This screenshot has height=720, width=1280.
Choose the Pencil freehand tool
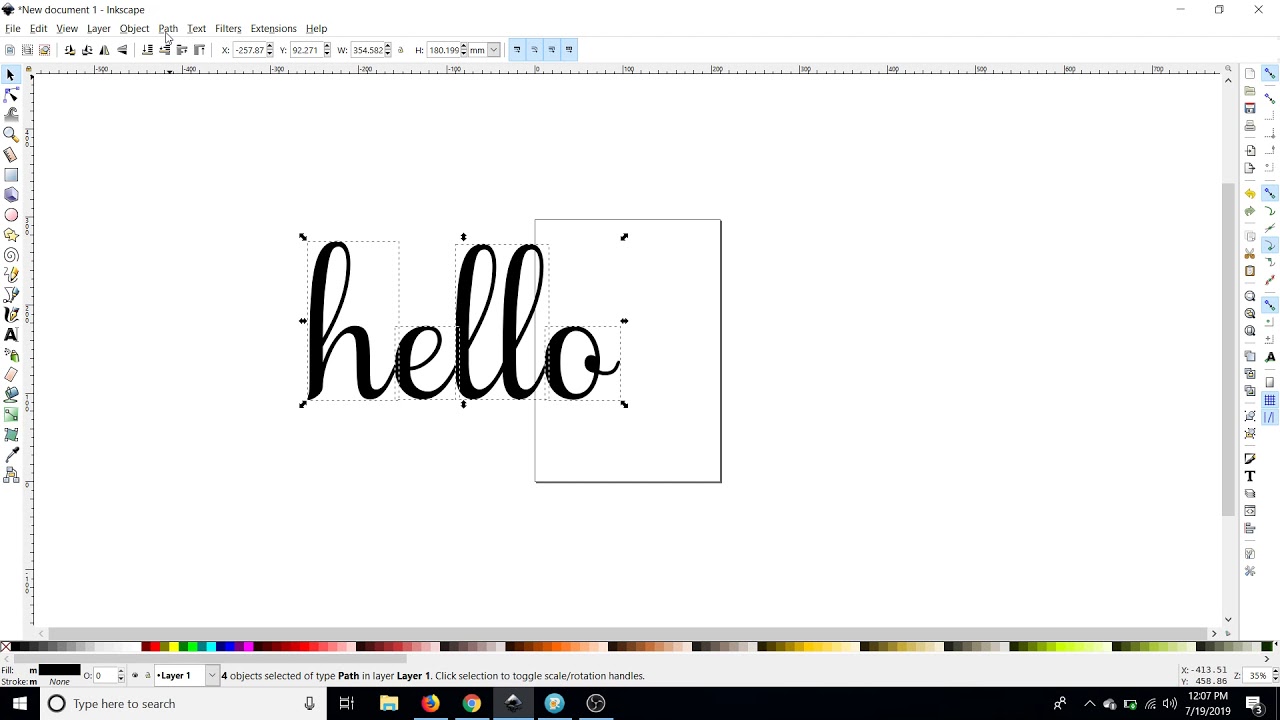pos(11,275)
